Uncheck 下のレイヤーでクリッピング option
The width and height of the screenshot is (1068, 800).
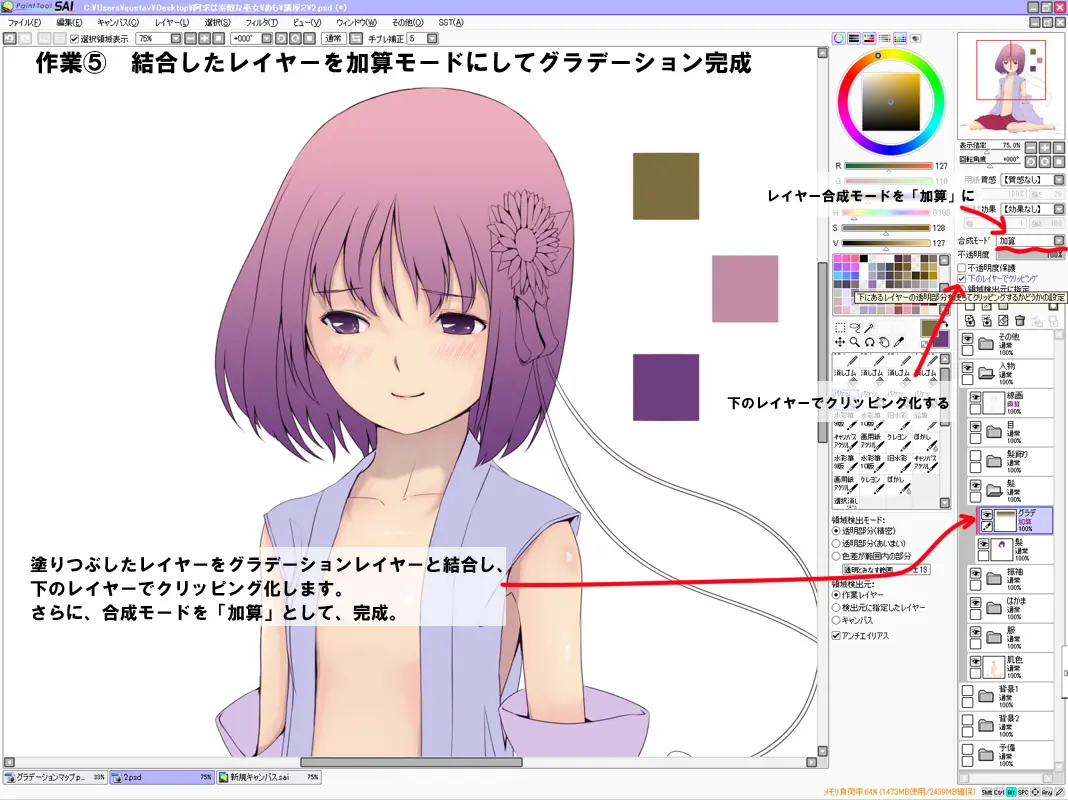[x=962, y=279]
